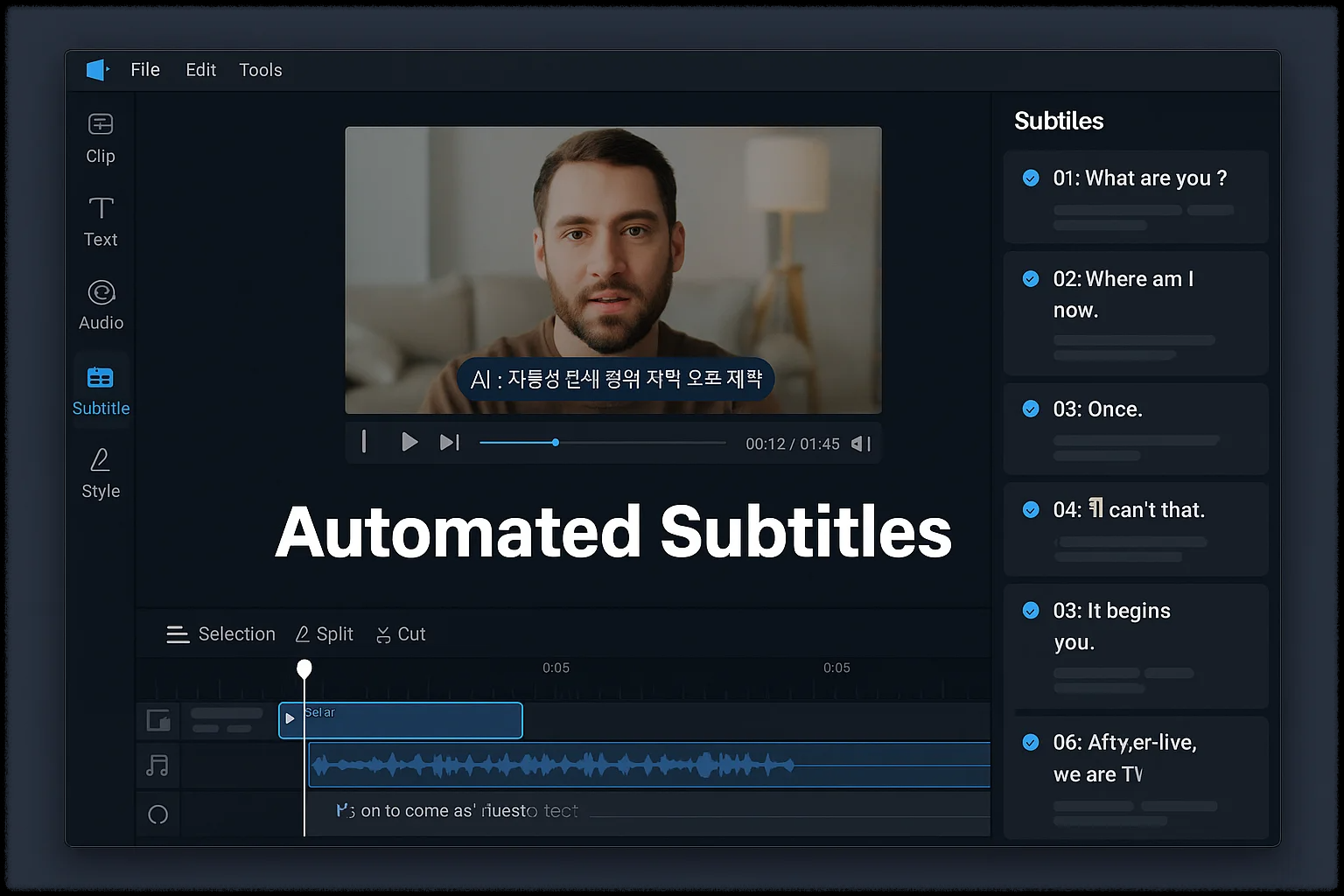This screenshot has height=896, width=1344.
Task: Select subtitle text '03: It begins you.'
Action: [x=1111, y=626]
